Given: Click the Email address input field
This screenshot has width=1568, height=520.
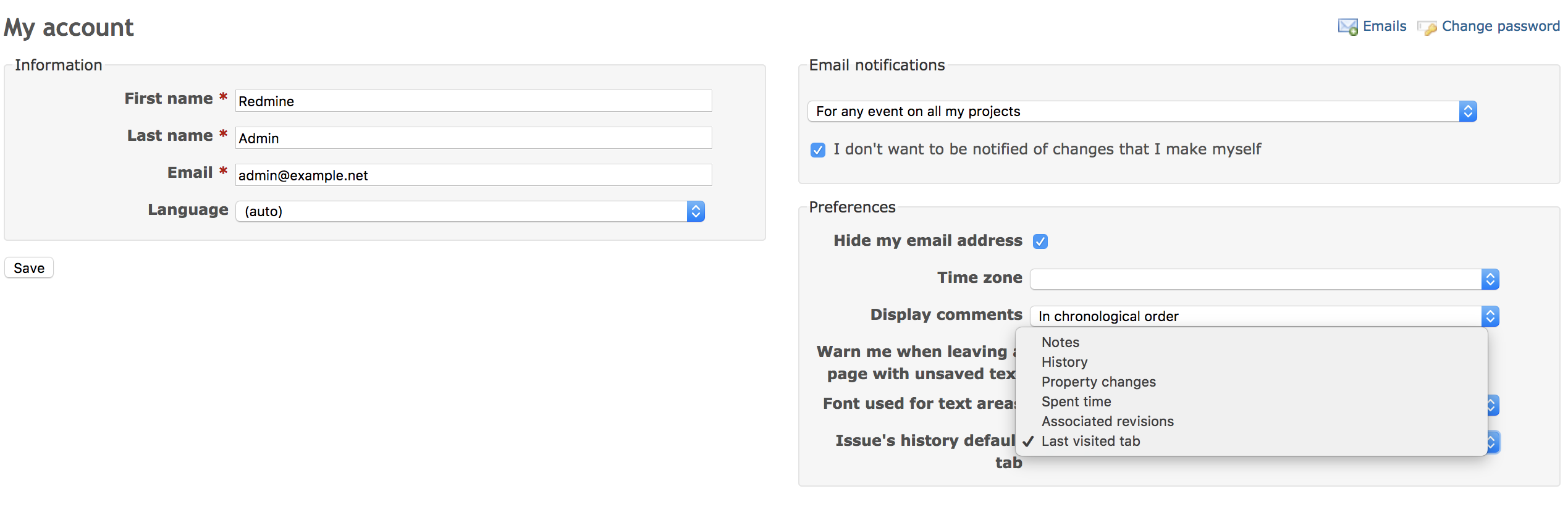Looking at the screenshot, I should (x=473, y=175).
